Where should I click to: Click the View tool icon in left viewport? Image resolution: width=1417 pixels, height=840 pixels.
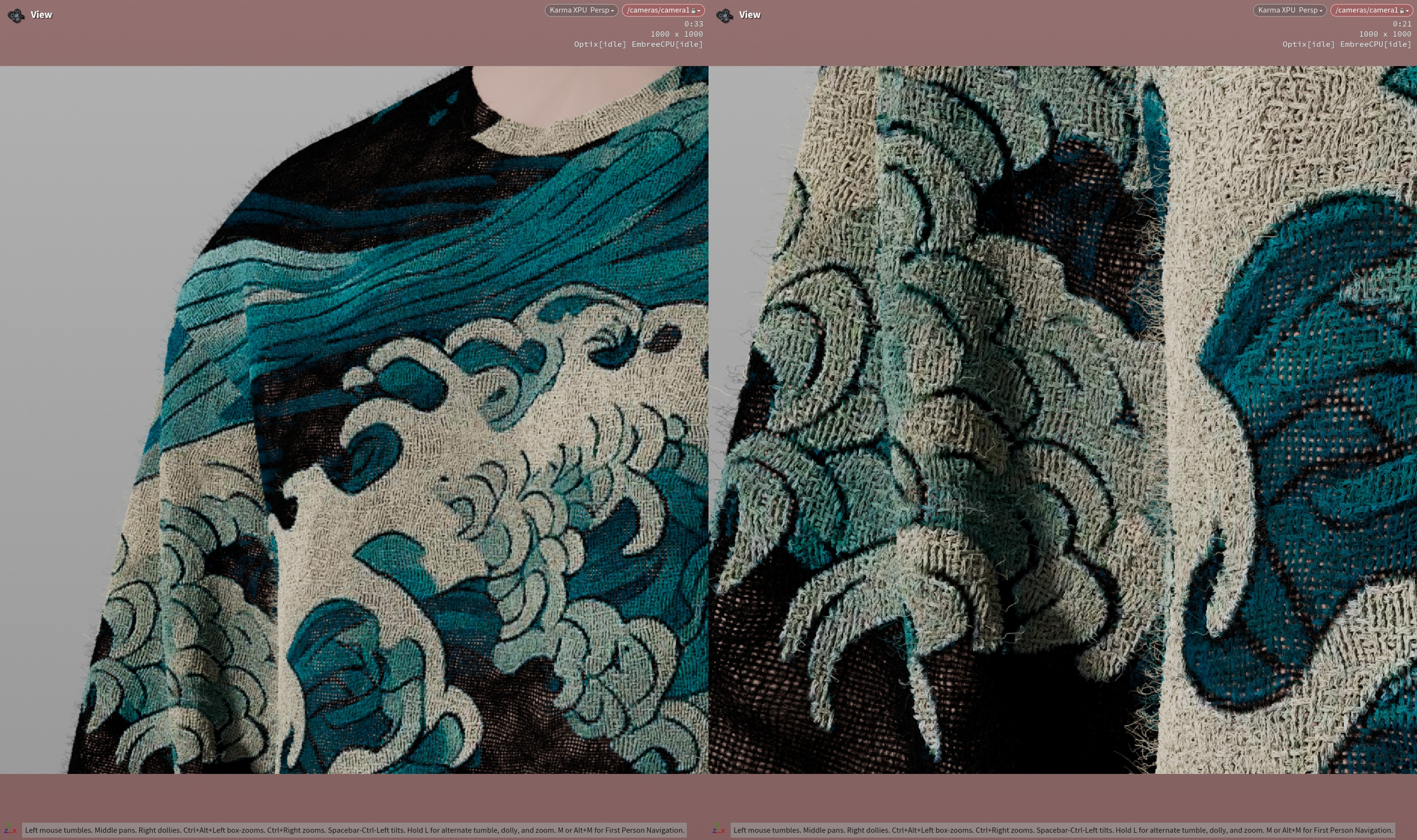[x=16, y=15]
